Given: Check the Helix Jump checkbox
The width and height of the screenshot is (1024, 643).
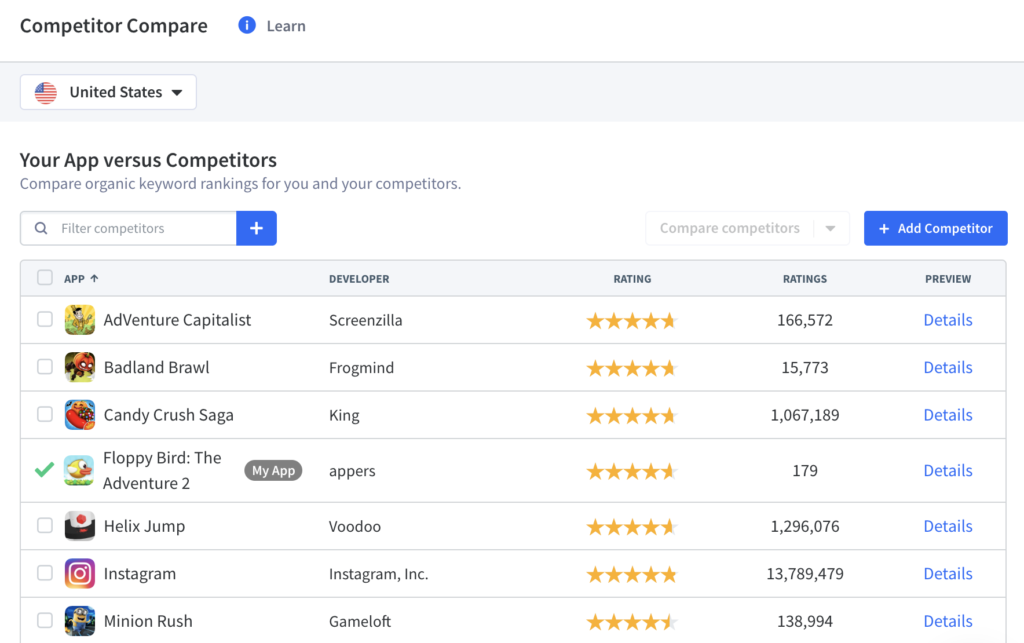Looking at the screenshot, I should point(45,525).
